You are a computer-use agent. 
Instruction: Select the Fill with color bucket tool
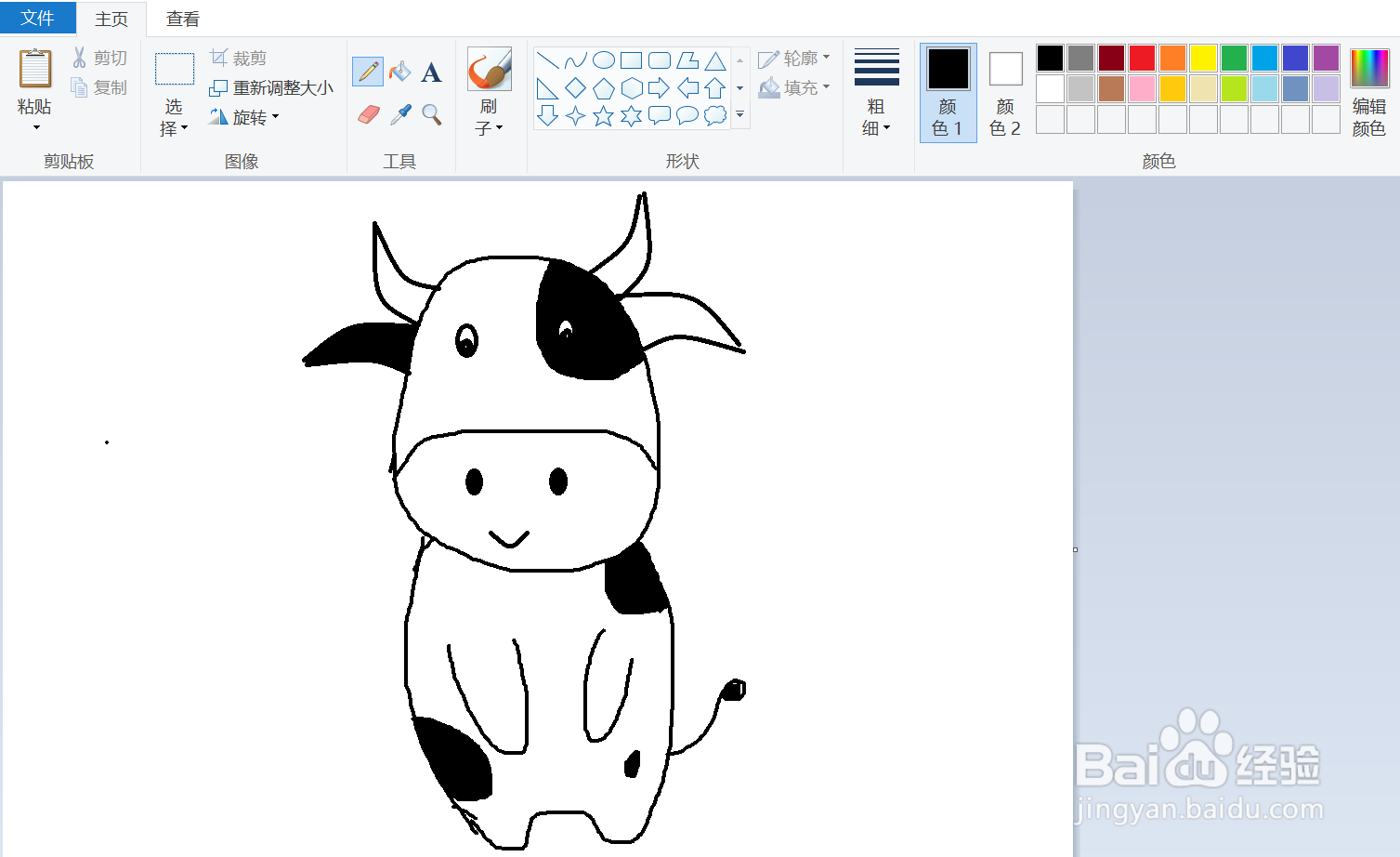point(399,71)
